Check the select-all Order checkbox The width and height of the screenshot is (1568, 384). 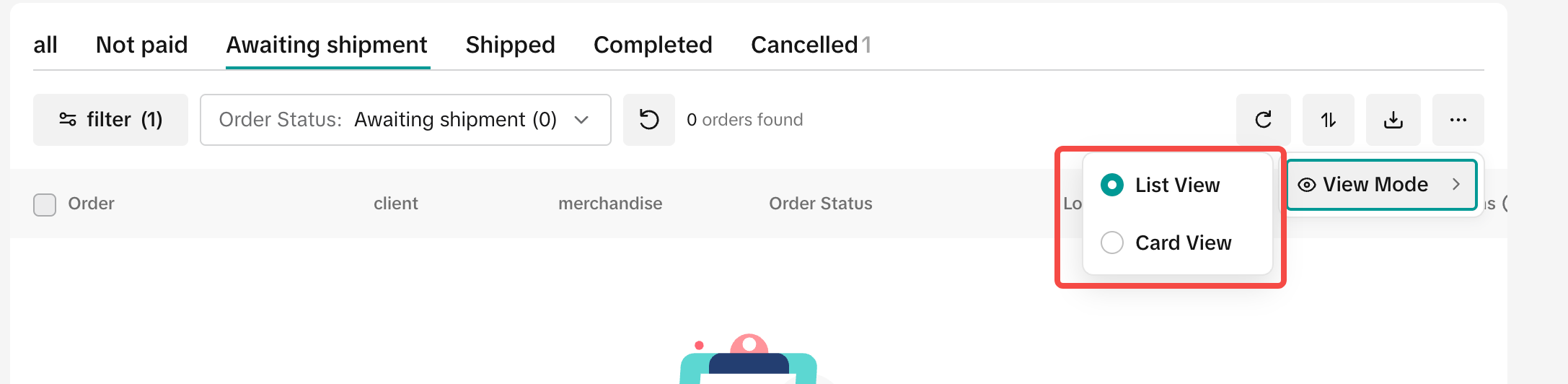click(45, 204)
